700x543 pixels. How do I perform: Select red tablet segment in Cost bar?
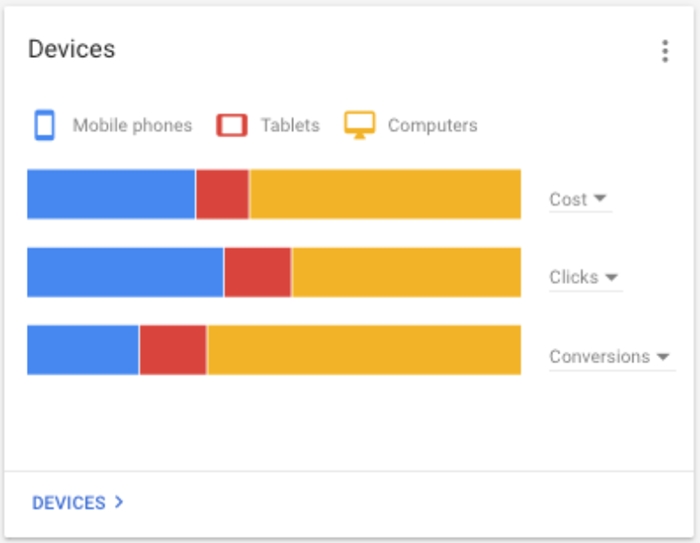[x=222, y=194]
